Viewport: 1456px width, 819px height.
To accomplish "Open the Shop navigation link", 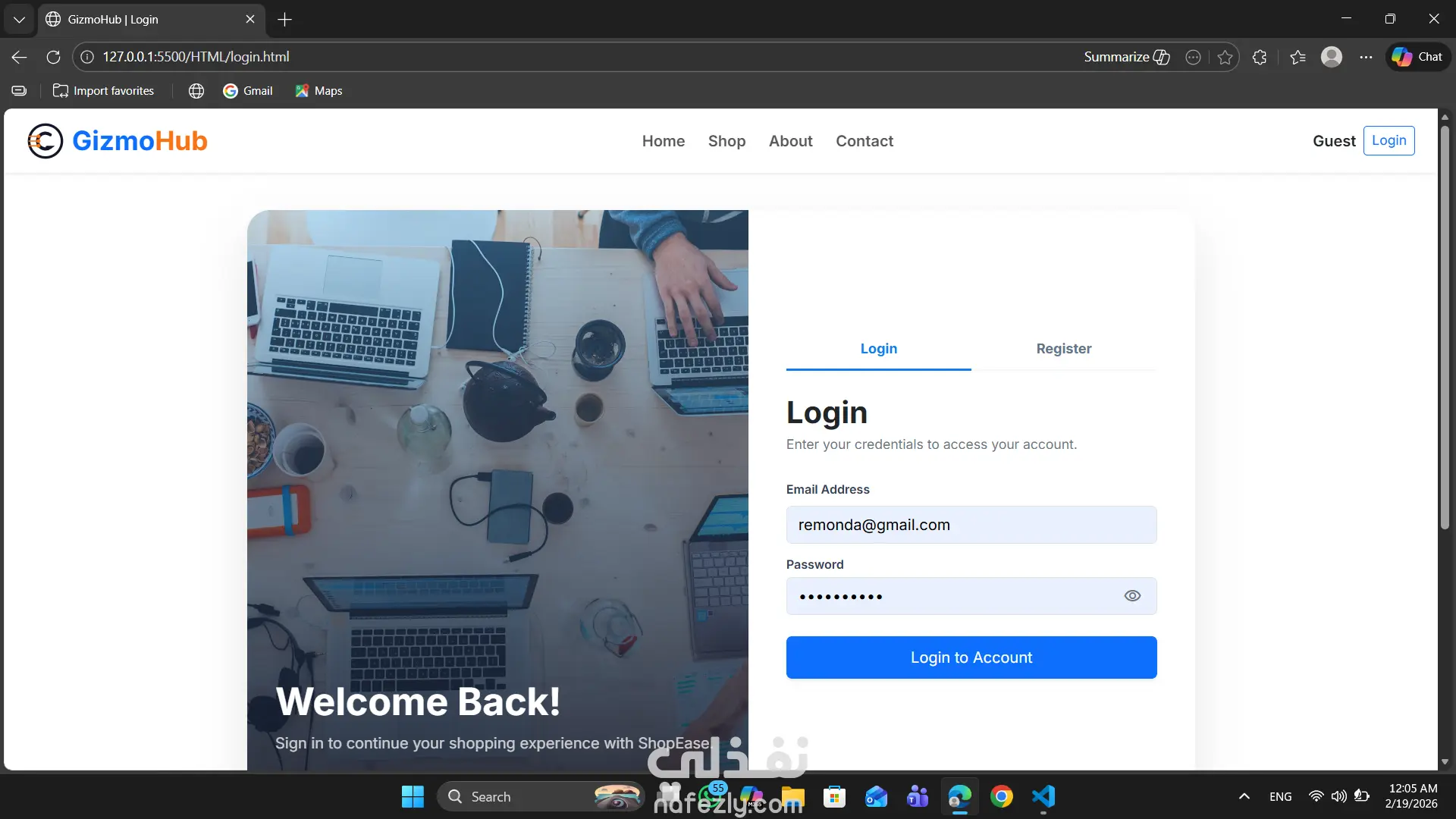I will (726, 141).
